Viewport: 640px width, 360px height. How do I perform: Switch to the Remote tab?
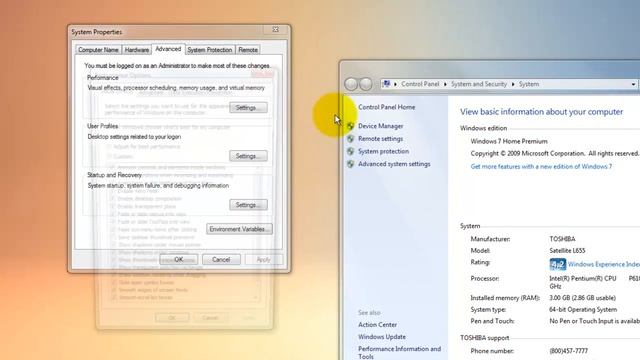pyautogui.click(x=248, y=50)
